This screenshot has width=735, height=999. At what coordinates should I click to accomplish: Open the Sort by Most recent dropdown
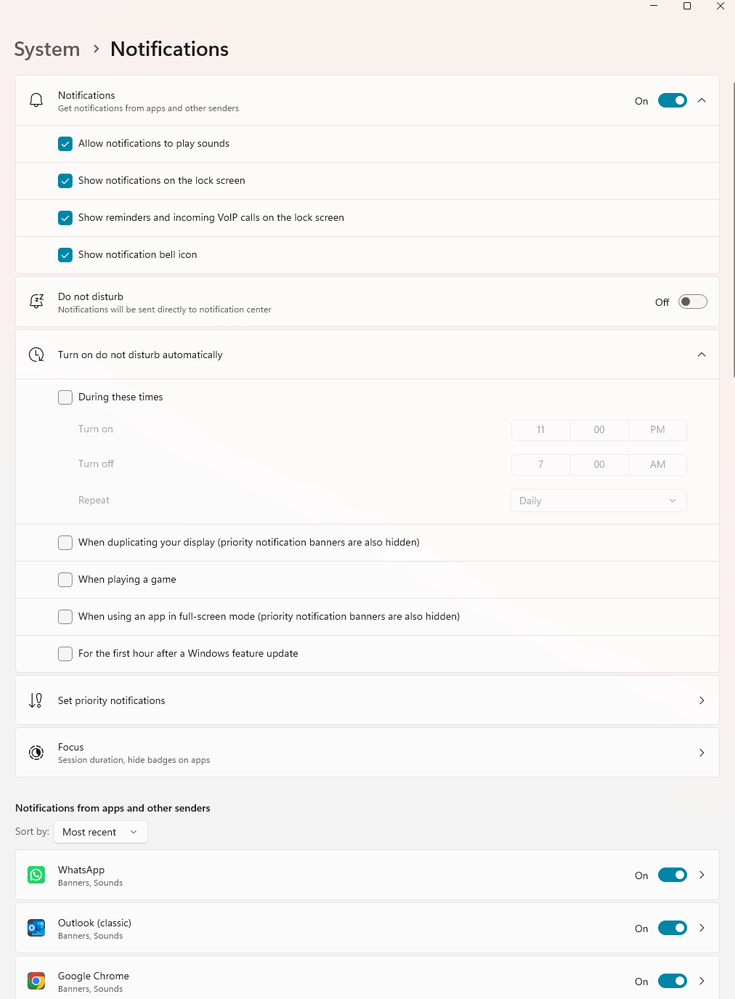tap(100, 832)
